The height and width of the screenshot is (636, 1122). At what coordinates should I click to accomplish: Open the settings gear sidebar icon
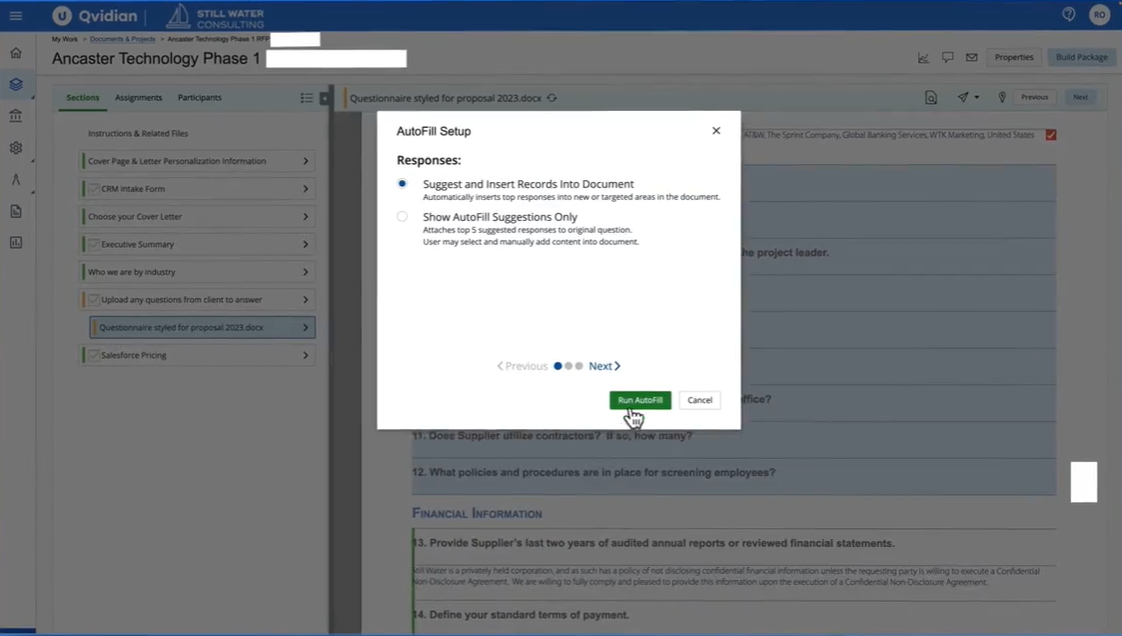click(16, 148)
